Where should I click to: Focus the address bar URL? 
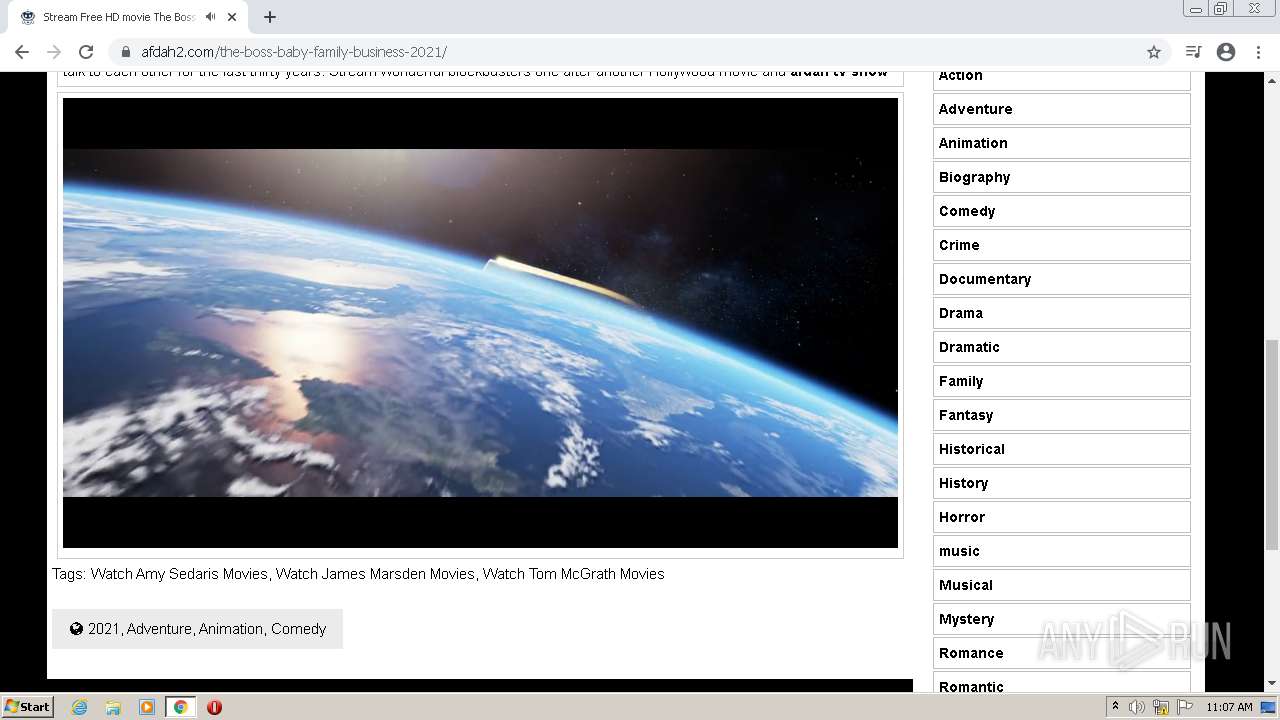click(294, 52)
